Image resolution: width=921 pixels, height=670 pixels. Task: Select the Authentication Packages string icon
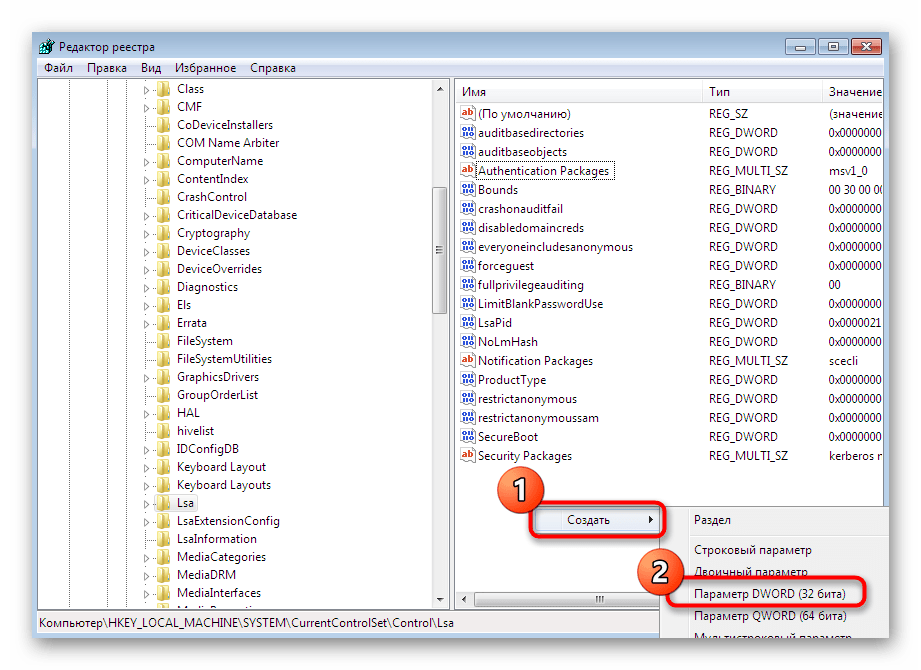click(467, 171)
